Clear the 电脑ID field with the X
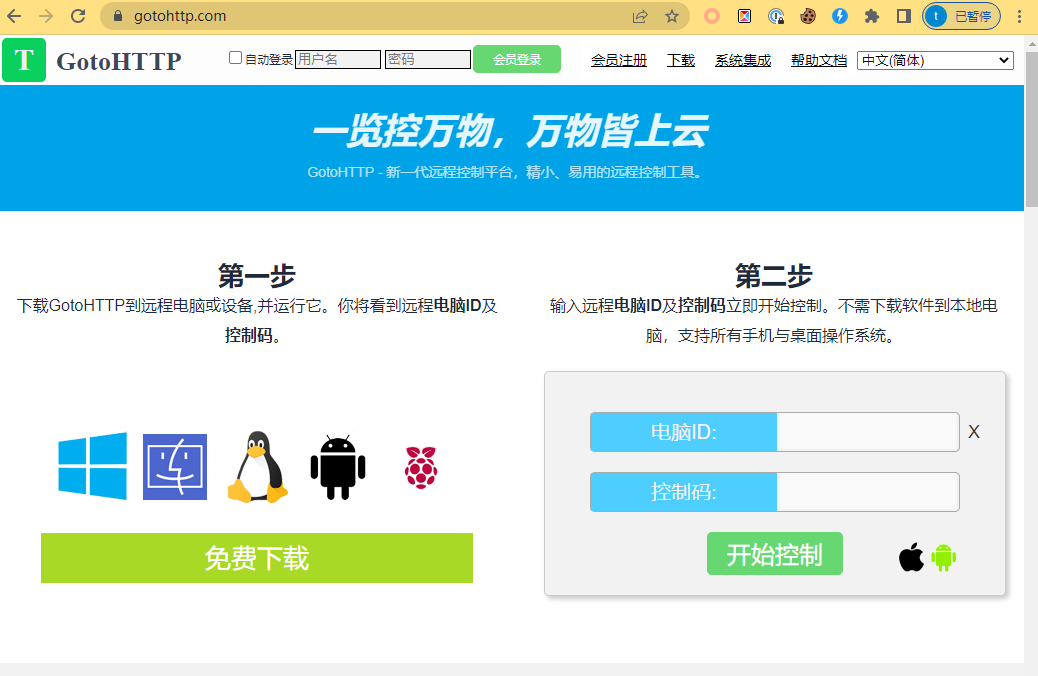This screenshot has width=1038, height=676. coord(973,432)
